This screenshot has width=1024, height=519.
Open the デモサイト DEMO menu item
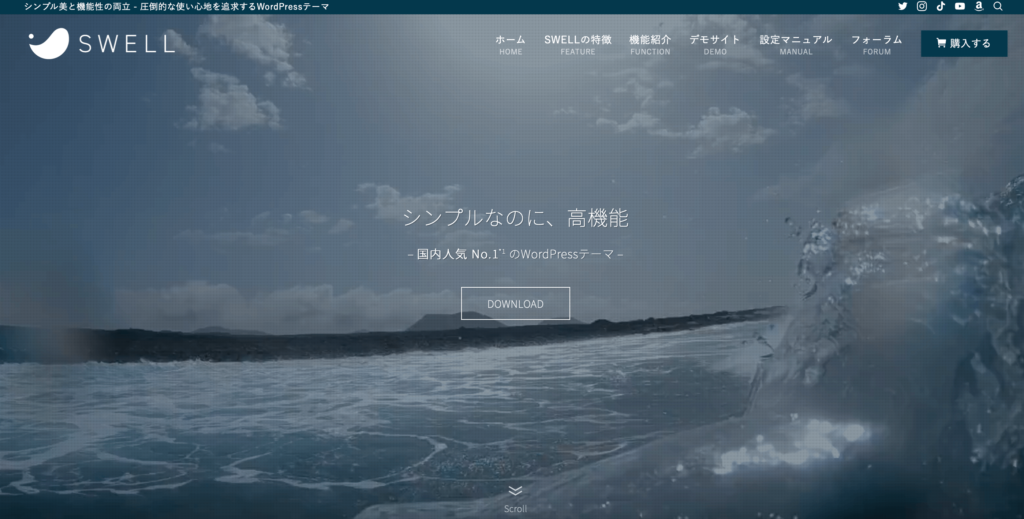pos(714,44)
